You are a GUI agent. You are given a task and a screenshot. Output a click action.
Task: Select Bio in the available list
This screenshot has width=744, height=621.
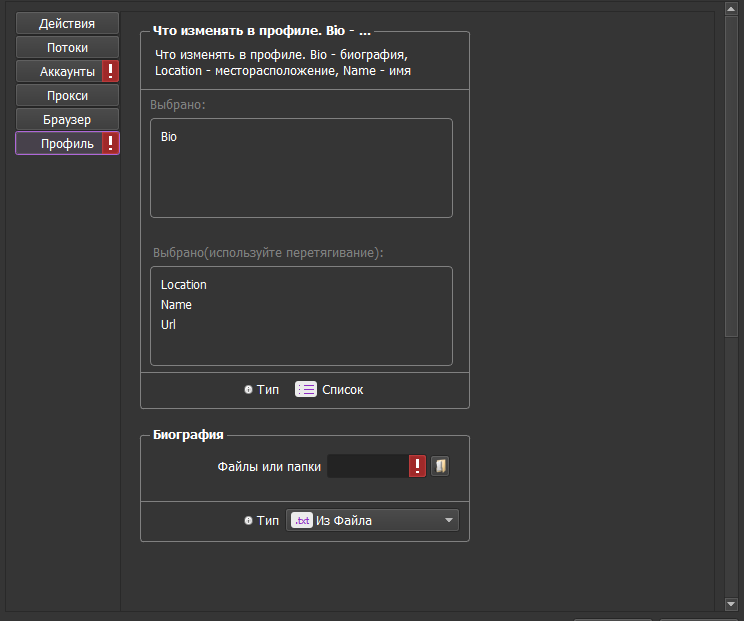169,137
